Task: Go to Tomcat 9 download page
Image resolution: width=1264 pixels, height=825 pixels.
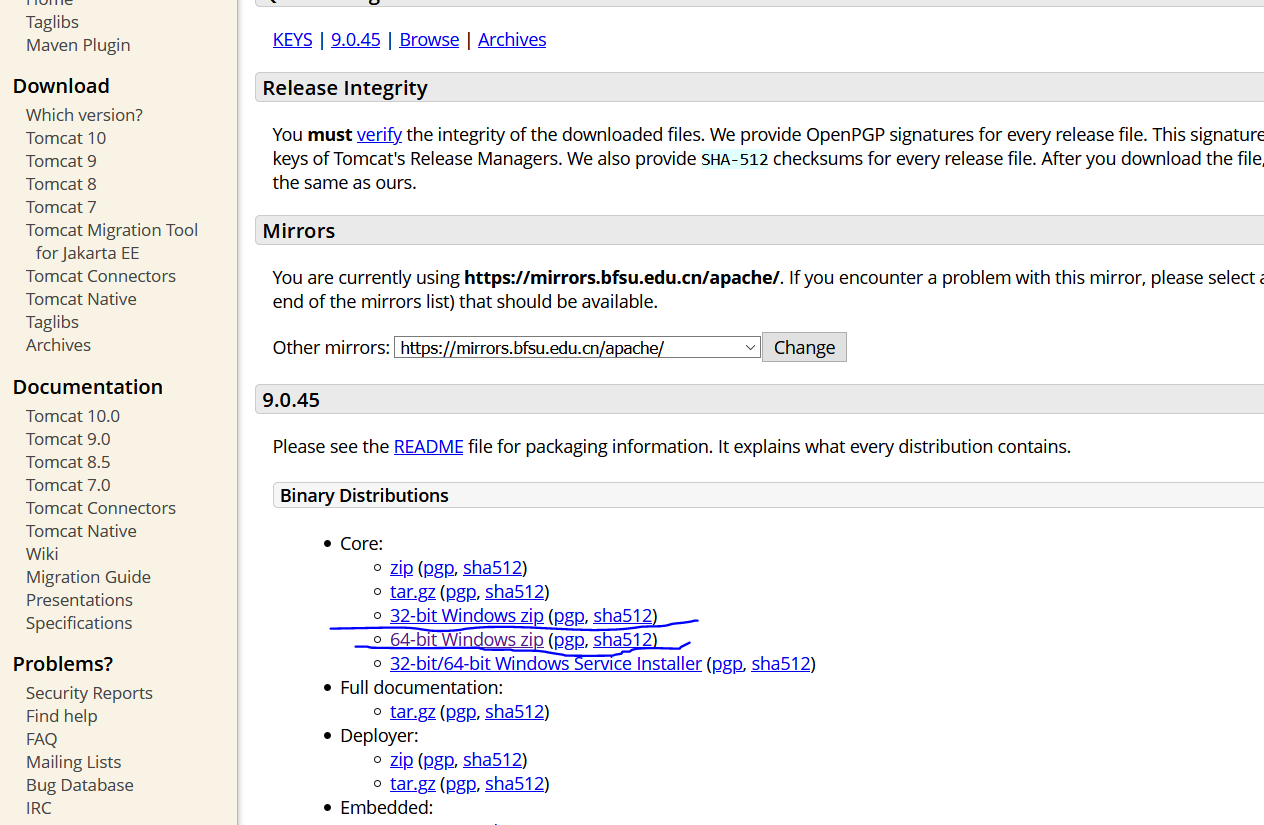Action: pyautogui.click(x=61, y=161)
